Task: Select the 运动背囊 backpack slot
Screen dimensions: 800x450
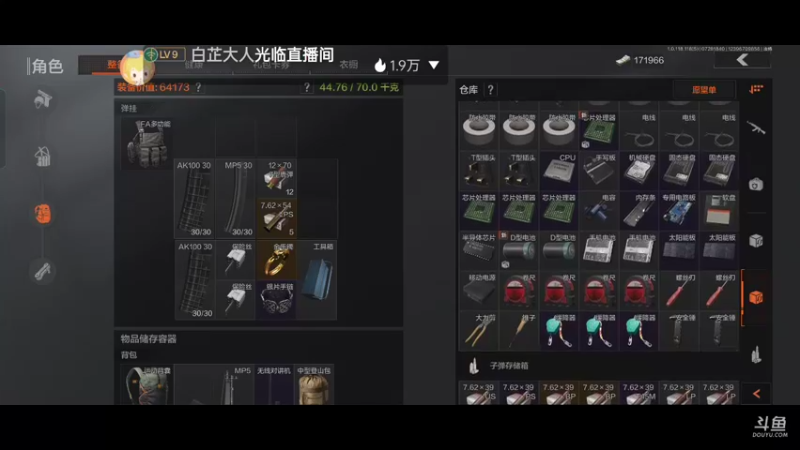Action: point(147,385)
